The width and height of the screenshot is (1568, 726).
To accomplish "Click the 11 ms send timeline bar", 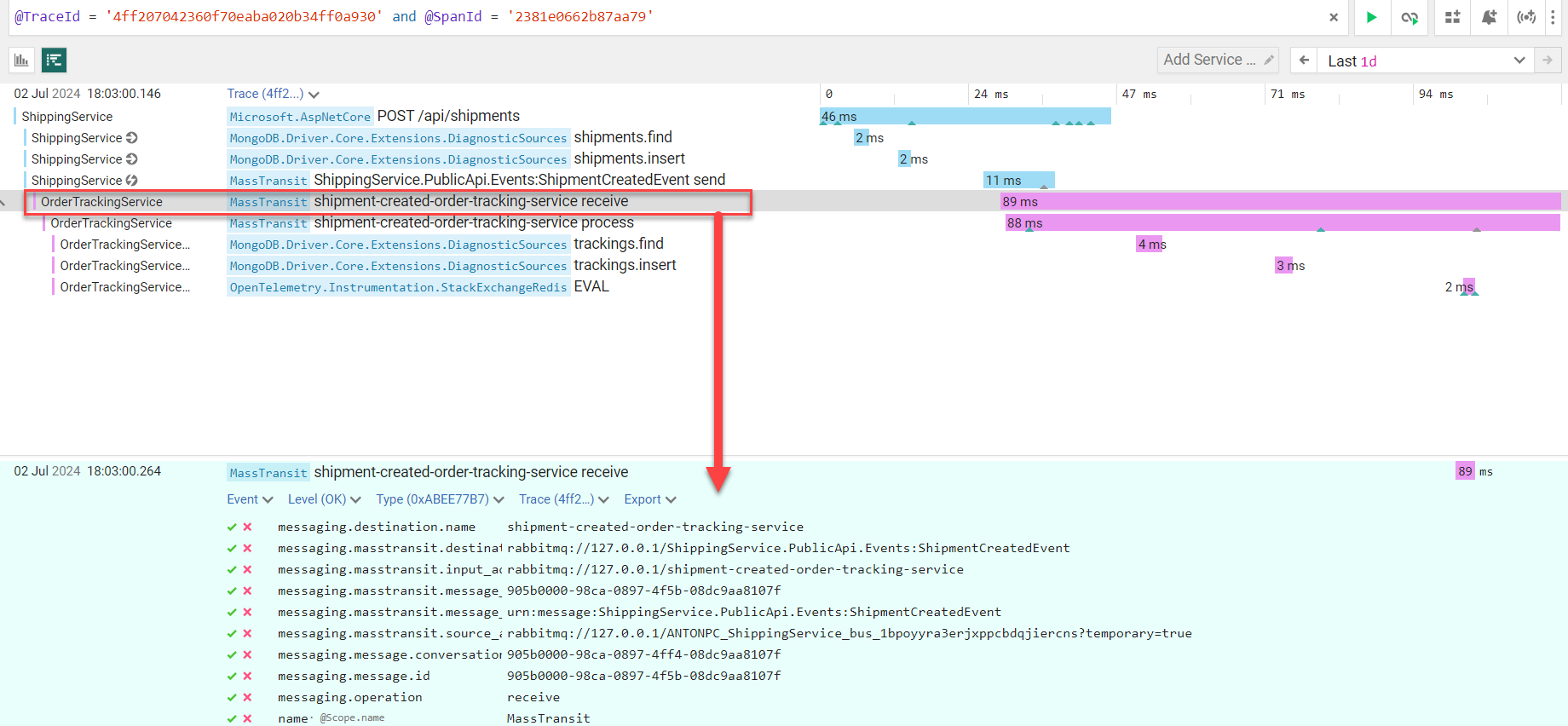I will (x=1019, y=180).
